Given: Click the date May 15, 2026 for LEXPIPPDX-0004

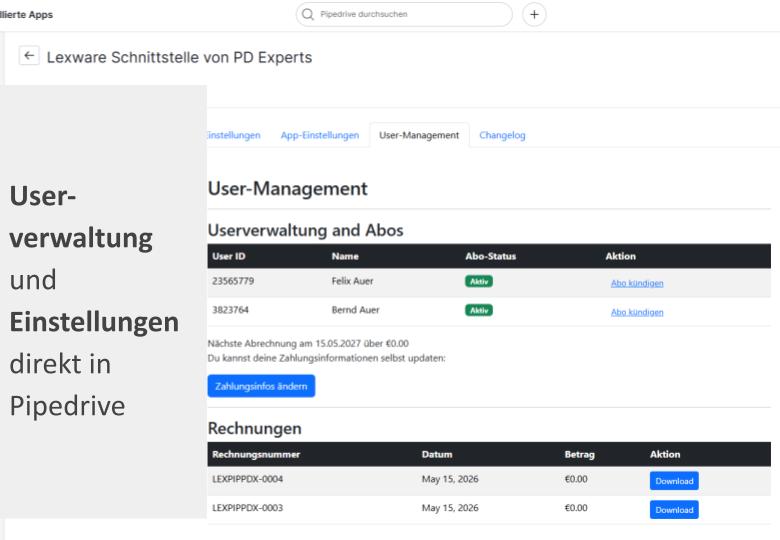Looking at the screenshot, I should coord(450,479).
